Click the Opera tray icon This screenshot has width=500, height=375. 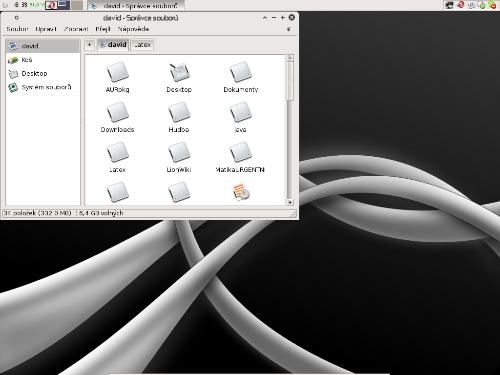pyautogui.click(x=461, y=5)
